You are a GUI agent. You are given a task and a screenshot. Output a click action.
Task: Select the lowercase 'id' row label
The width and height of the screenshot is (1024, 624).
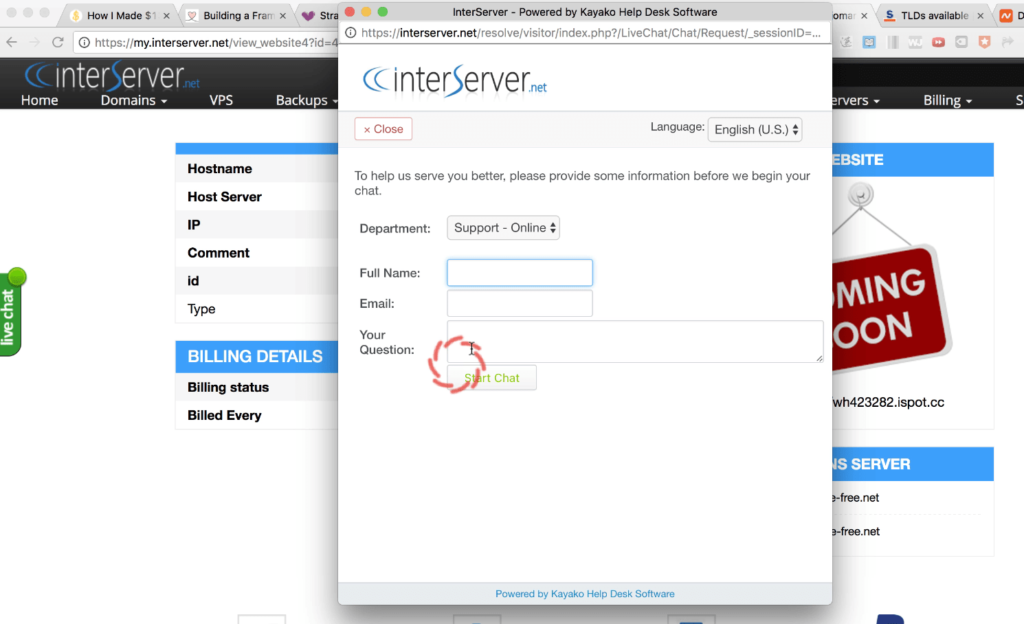193,281
